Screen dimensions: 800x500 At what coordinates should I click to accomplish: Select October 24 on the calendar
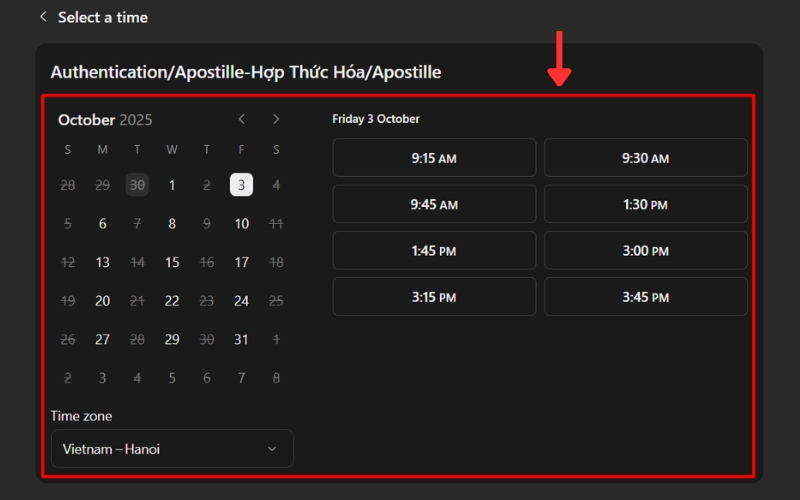point(241,301)
